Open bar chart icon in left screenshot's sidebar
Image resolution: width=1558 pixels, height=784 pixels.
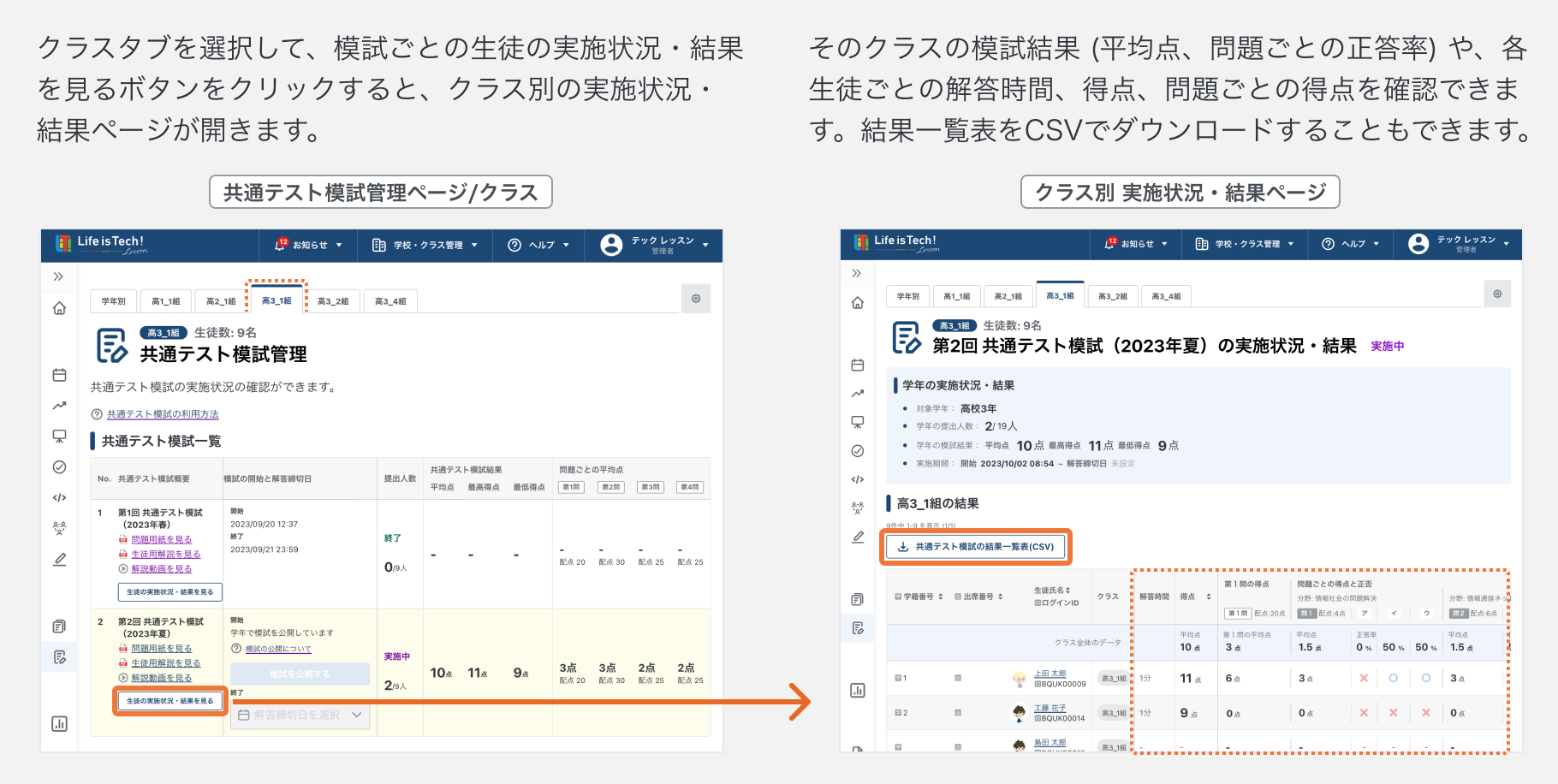tap(59, 724)
